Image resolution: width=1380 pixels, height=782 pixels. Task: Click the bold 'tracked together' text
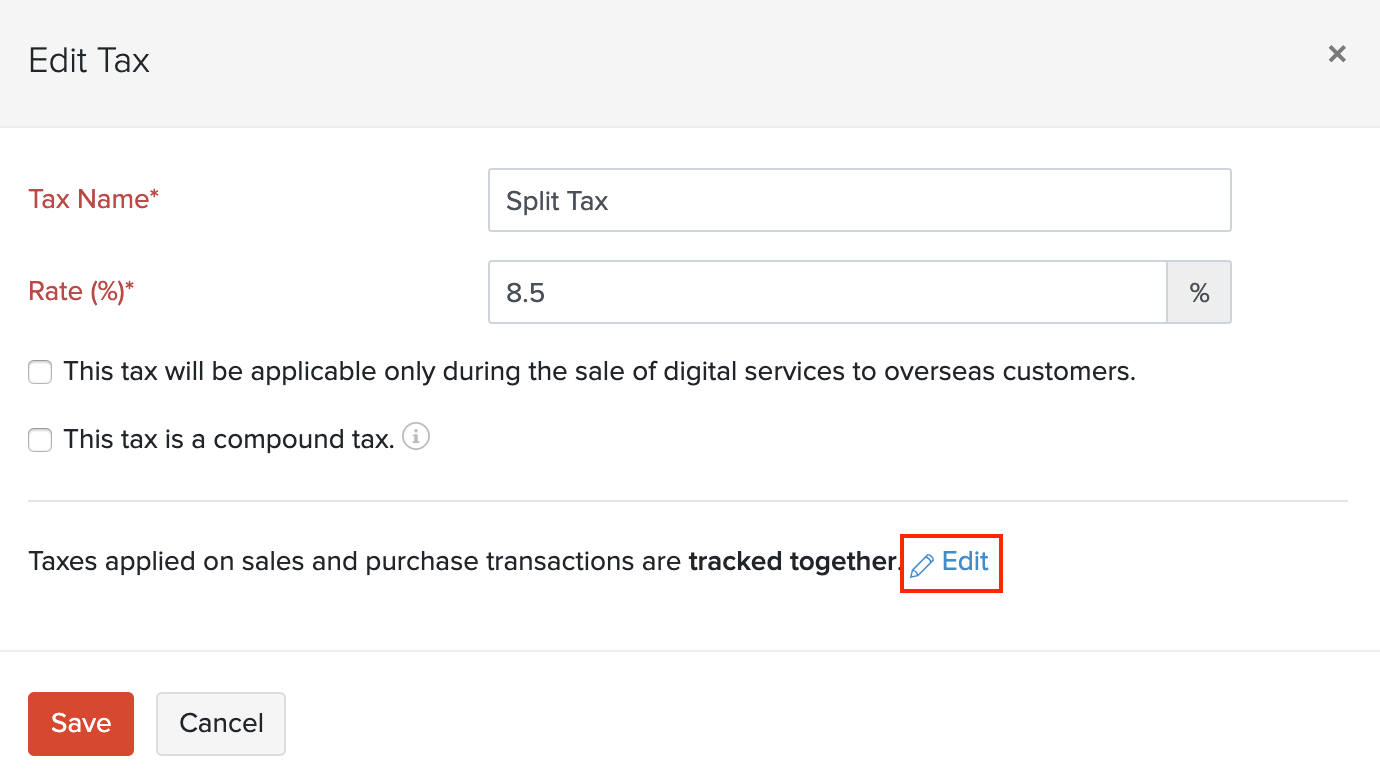tap(794, 562)
